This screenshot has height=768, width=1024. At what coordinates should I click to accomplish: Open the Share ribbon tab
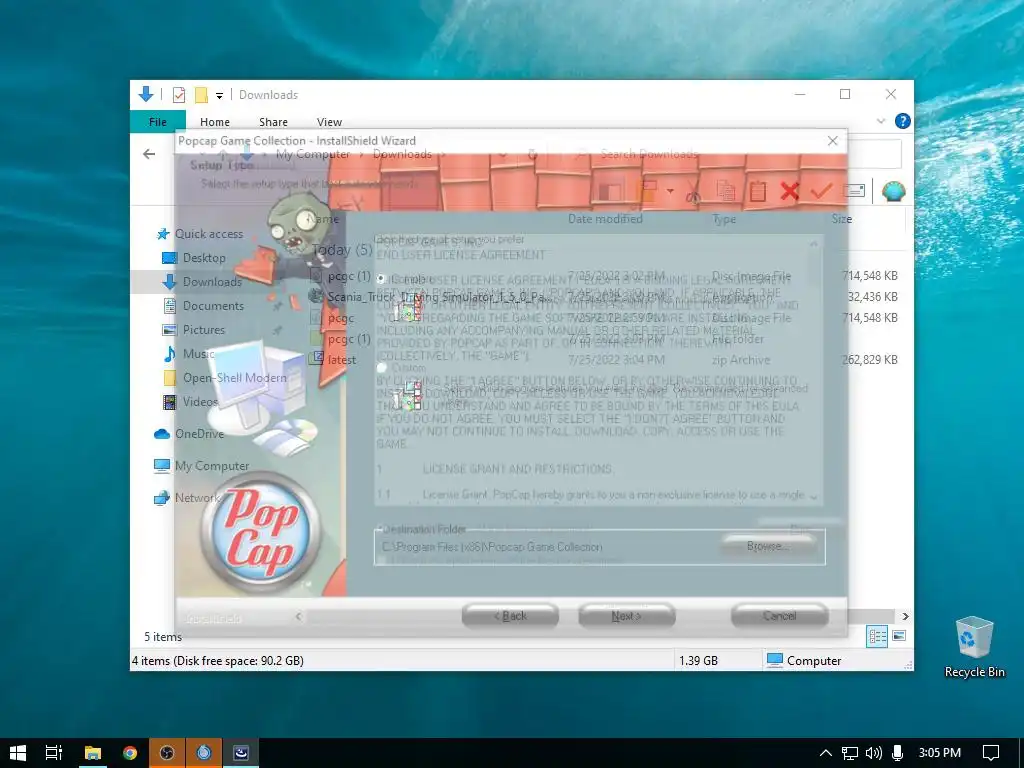[273, 122]
